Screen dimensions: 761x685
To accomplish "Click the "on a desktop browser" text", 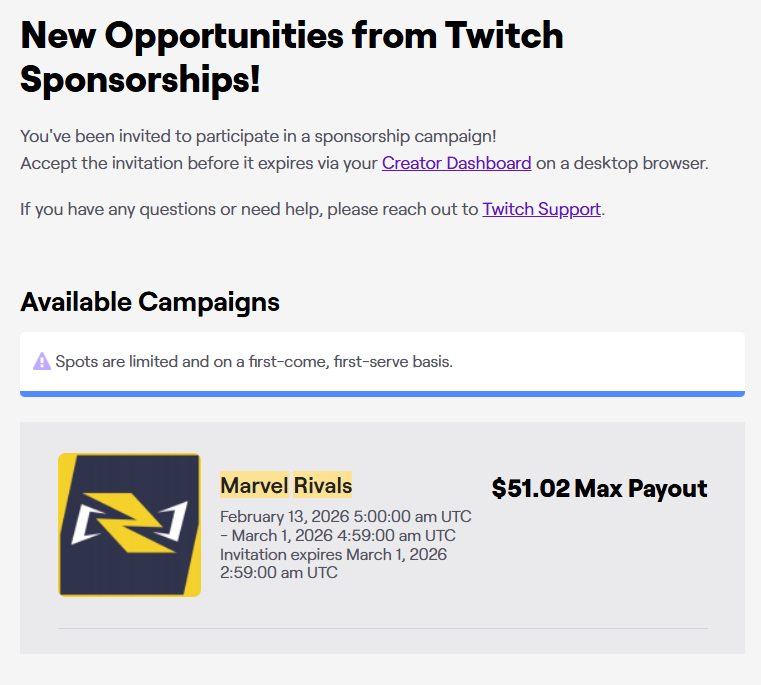I will (x=621, y=163).
